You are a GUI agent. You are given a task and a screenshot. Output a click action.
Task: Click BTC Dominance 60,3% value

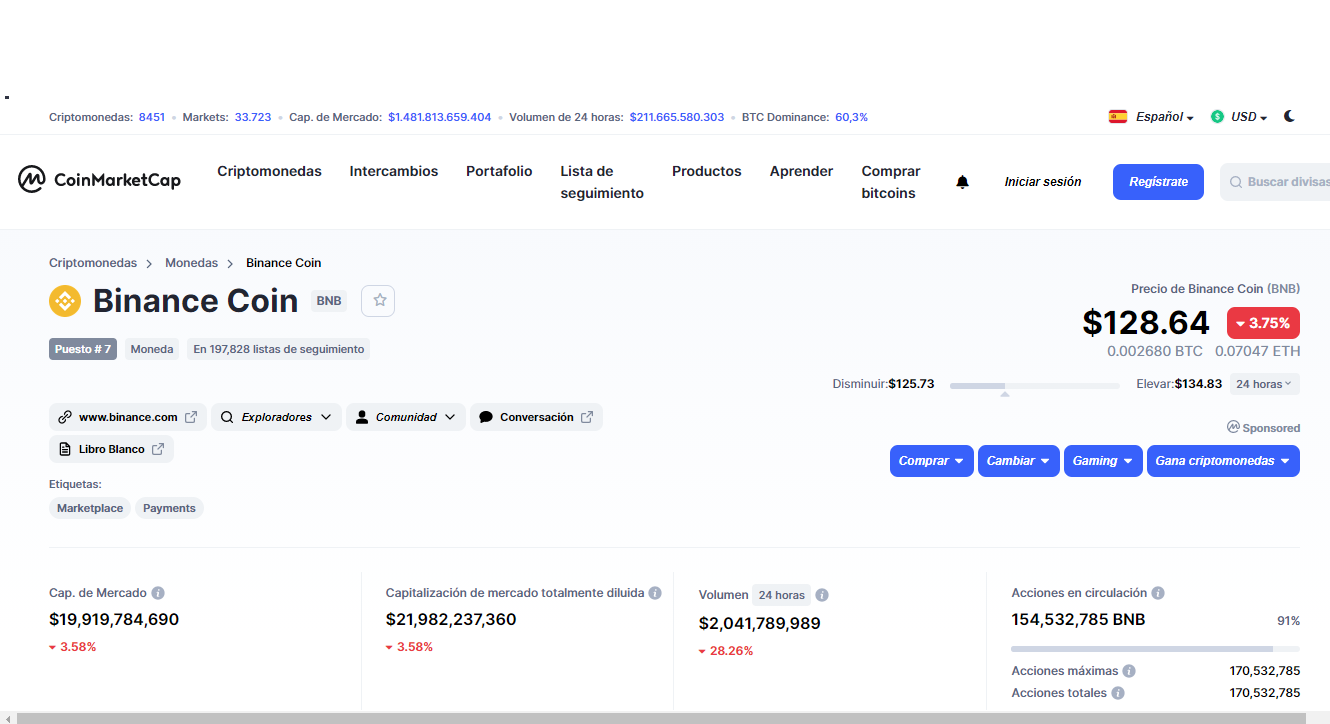pos(851,117)
